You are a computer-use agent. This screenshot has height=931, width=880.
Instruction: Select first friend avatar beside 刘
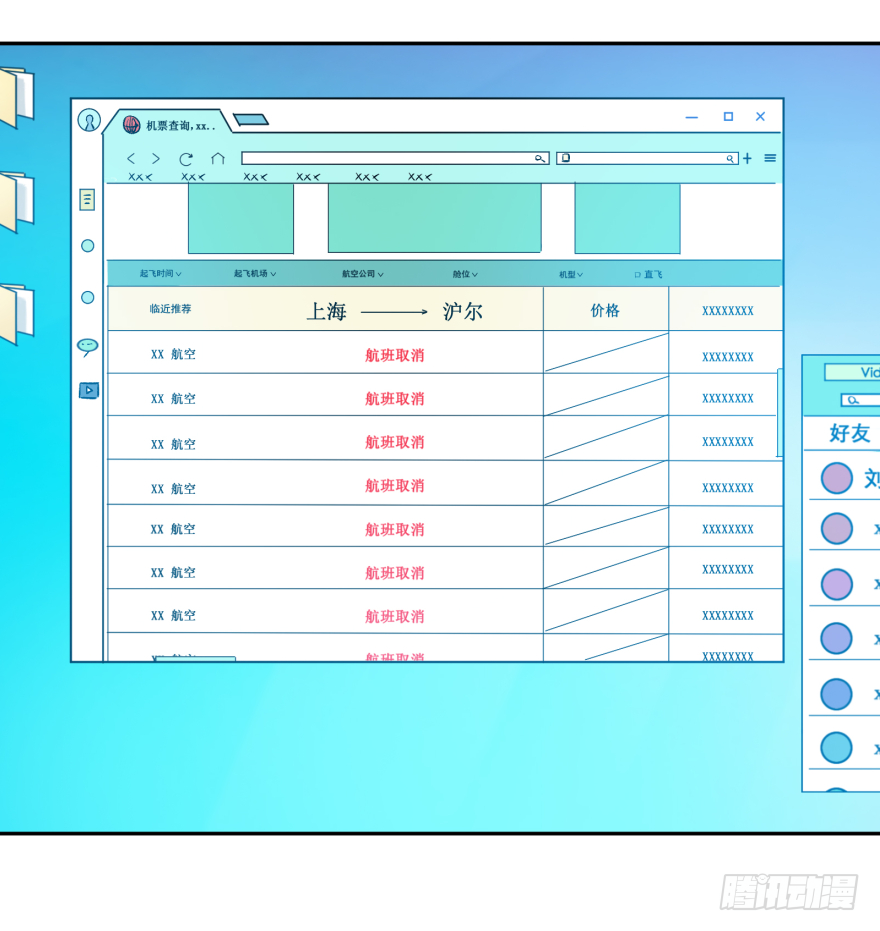point(837,479)
